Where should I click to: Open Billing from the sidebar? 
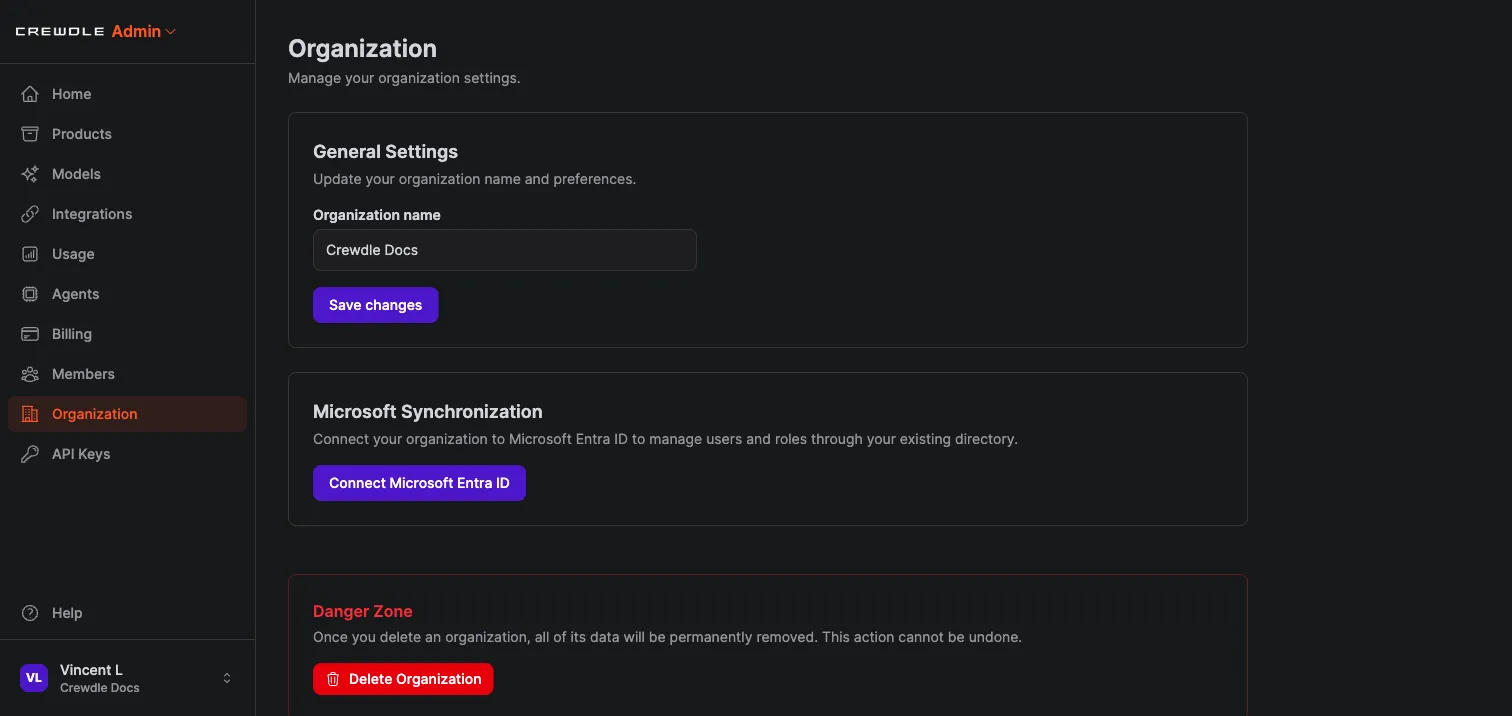coord(127,334)
